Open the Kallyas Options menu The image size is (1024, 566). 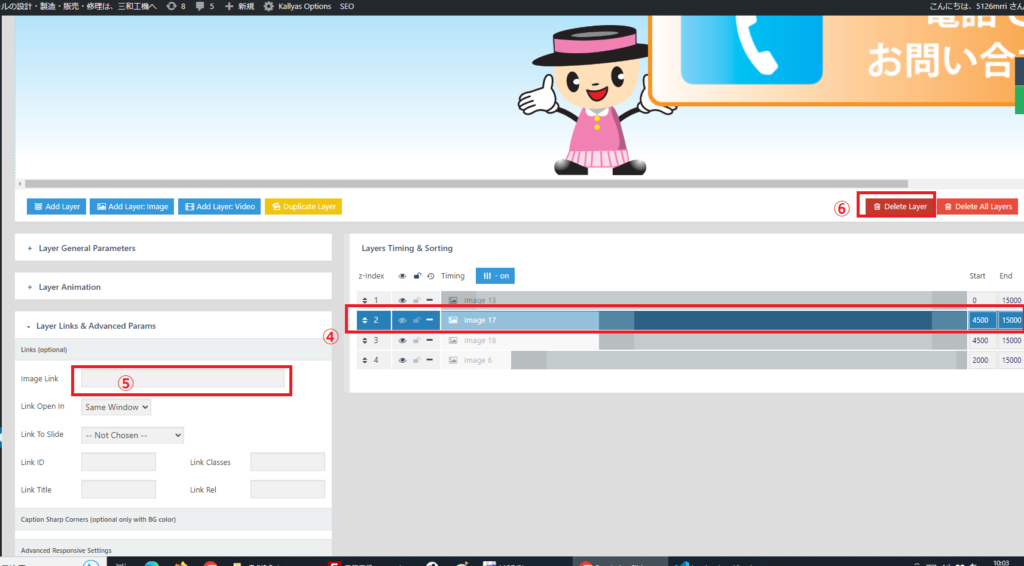pyautogui.click(x=296, y=6)
